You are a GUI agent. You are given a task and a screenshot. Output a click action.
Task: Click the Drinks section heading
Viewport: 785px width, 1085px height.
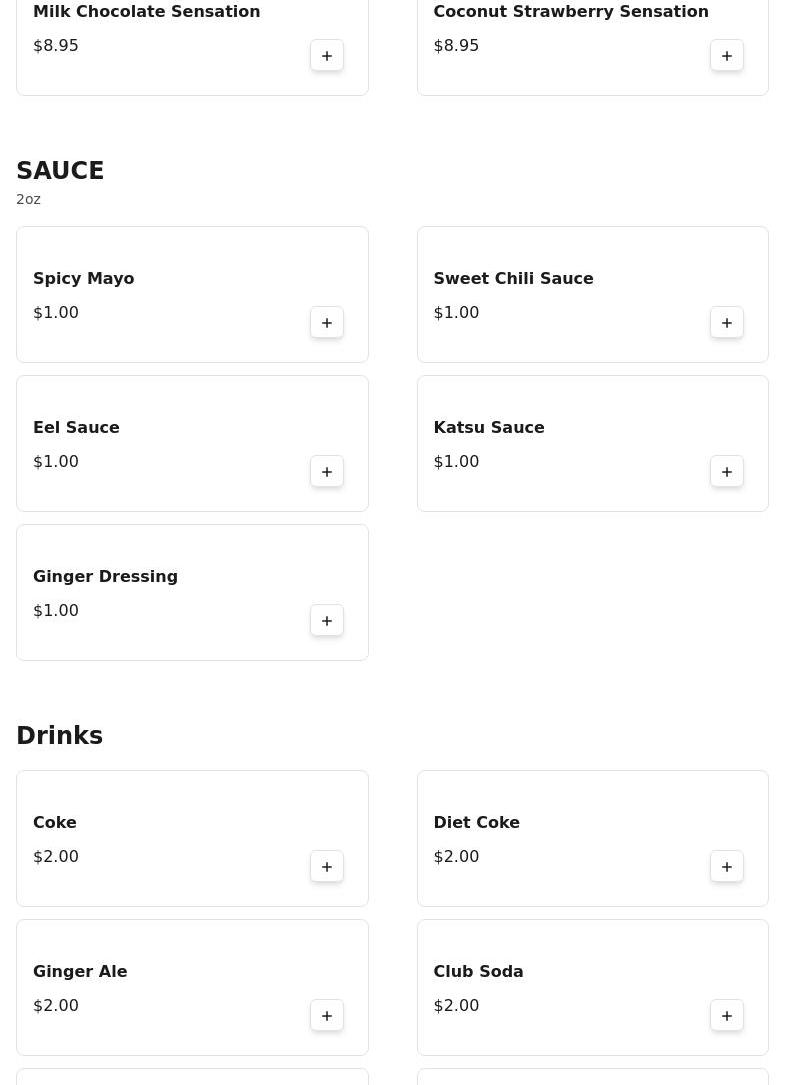(60, 736)
